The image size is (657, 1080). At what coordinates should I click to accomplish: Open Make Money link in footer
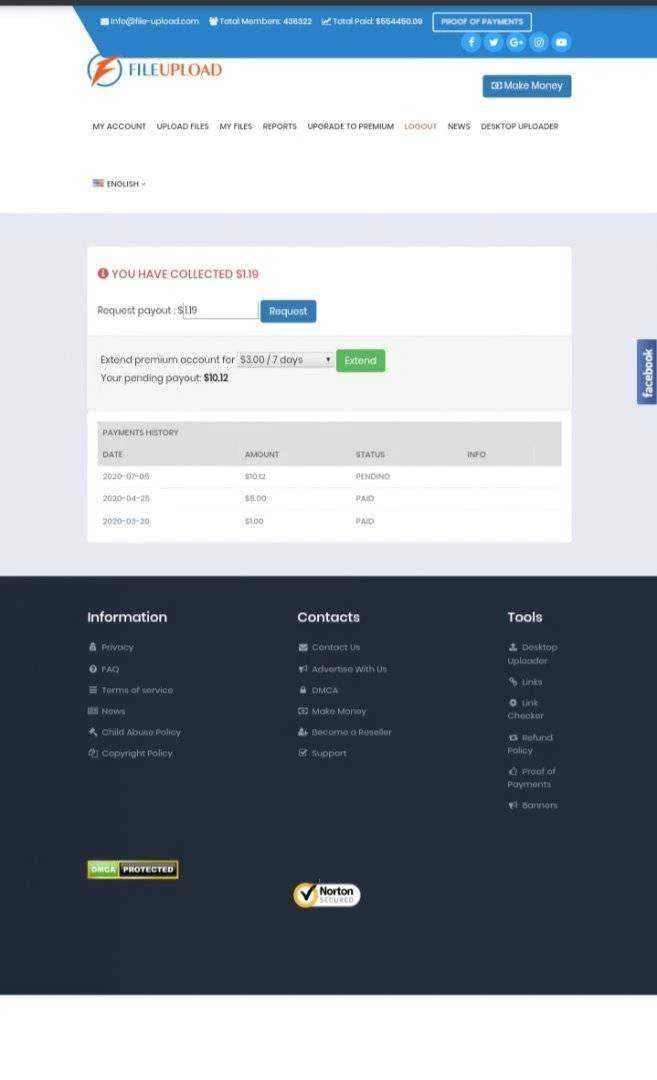point(332,712)
